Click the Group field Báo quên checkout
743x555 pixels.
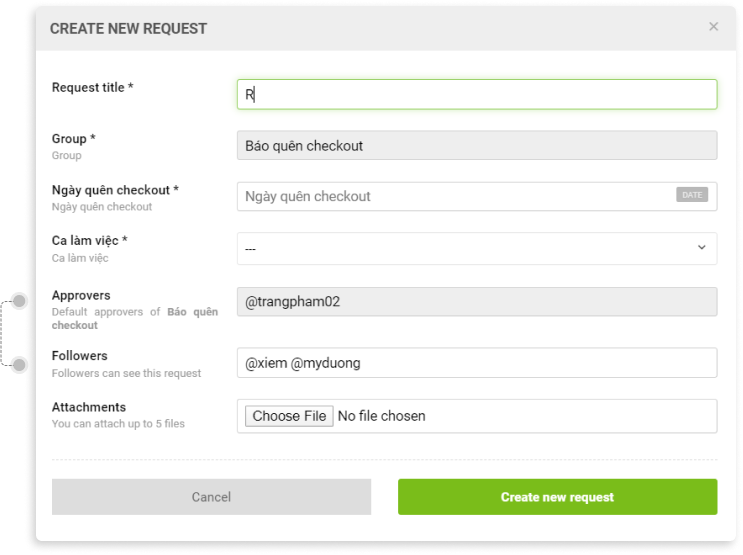coord(477,146)
